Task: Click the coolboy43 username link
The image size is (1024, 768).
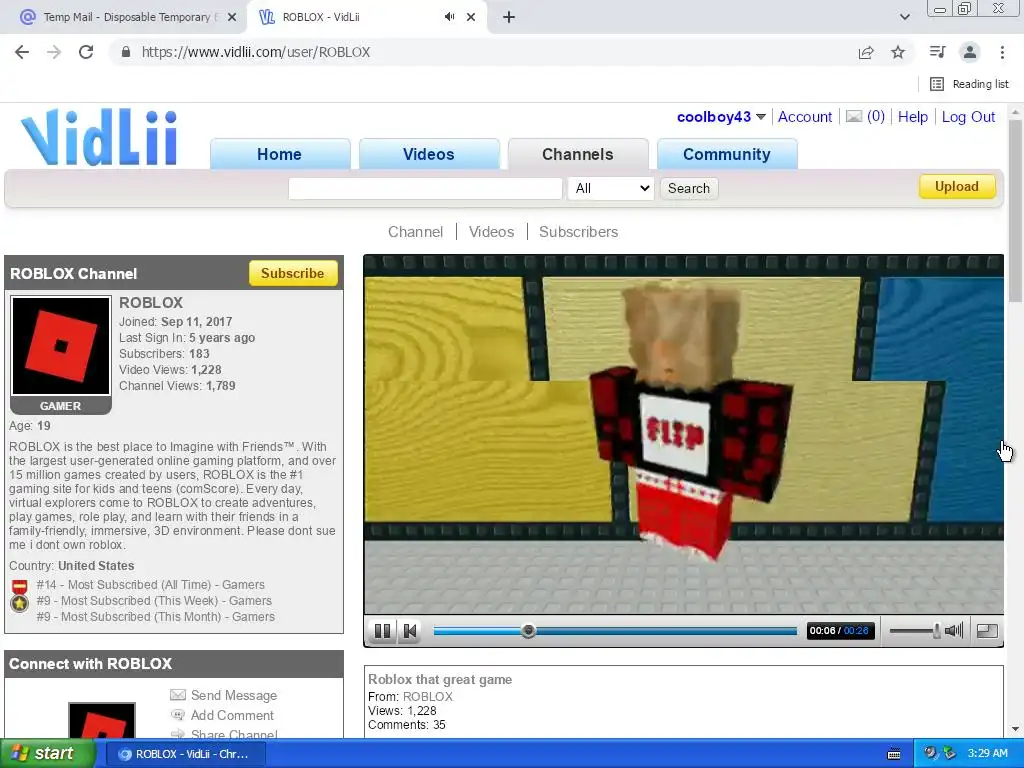Action: click(714, 117)
